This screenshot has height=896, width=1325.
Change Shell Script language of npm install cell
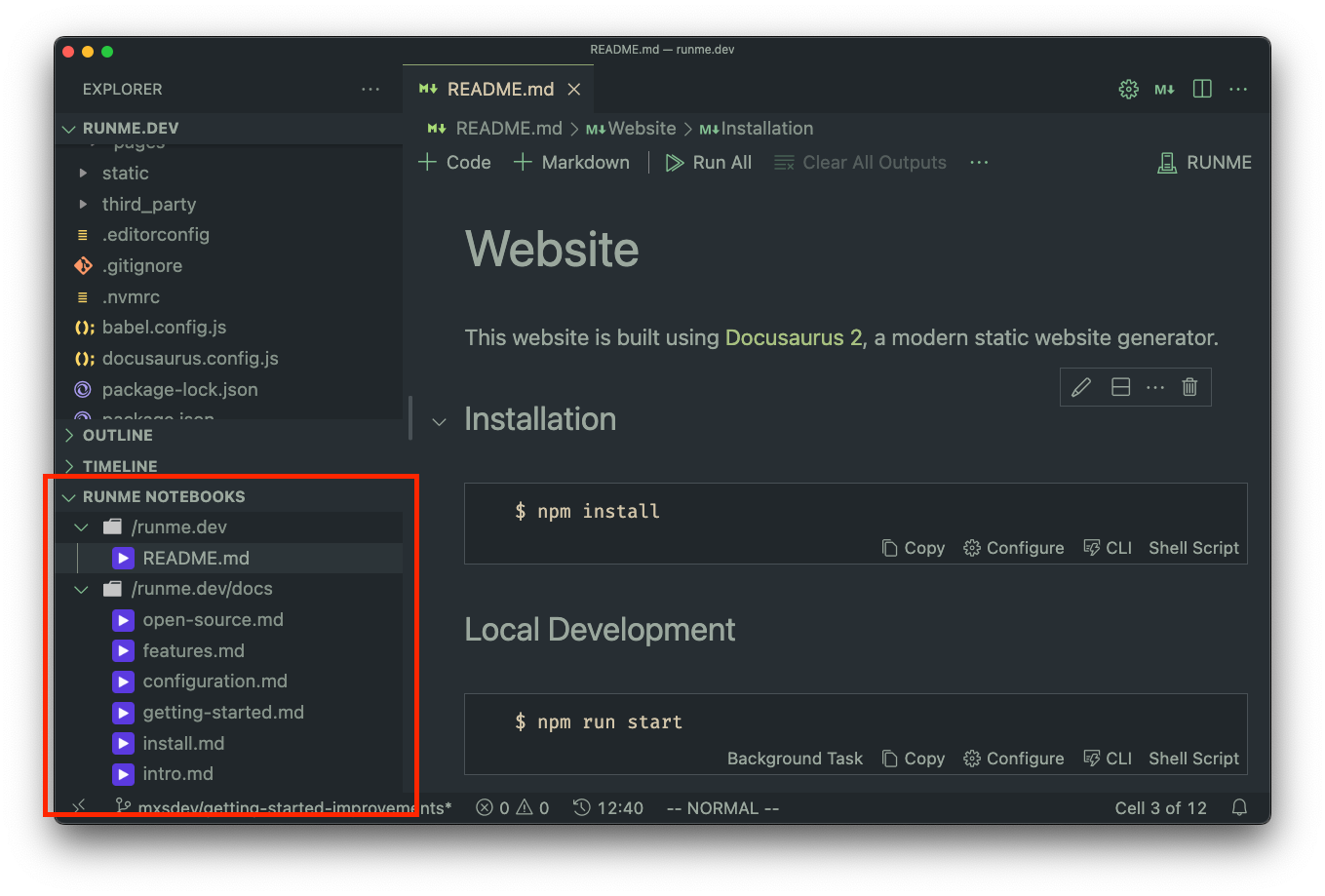point(1193,548)
